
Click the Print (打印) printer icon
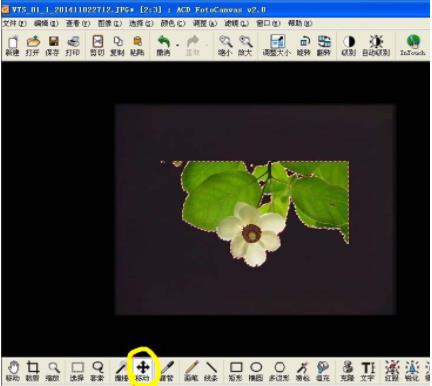click(73, 42)
